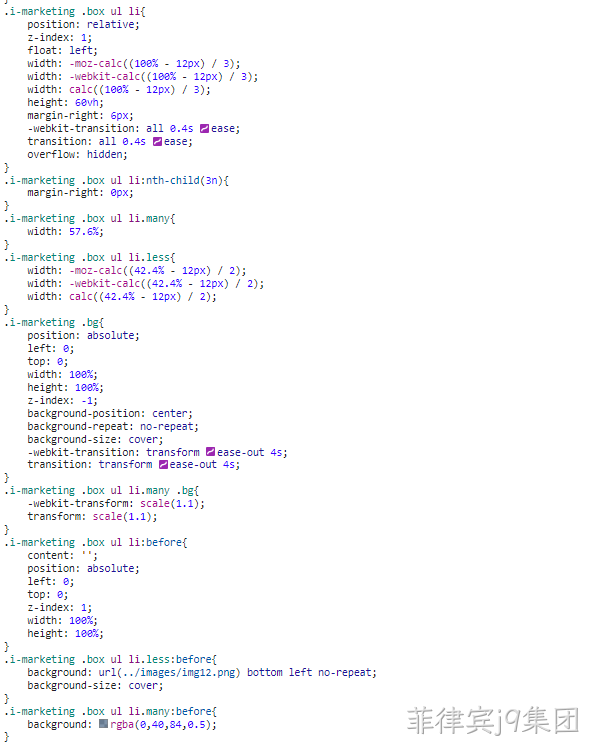Click the background-position center value

click(170, 413)
